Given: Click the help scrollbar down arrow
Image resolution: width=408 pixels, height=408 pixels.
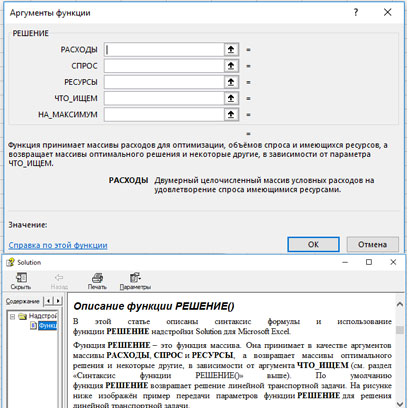Looking at the screenshot, I should [399, 404].
